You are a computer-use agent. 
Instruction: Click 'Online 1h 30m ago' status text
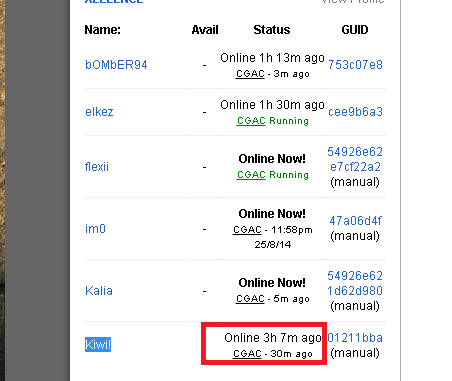(x=272, y=105)
